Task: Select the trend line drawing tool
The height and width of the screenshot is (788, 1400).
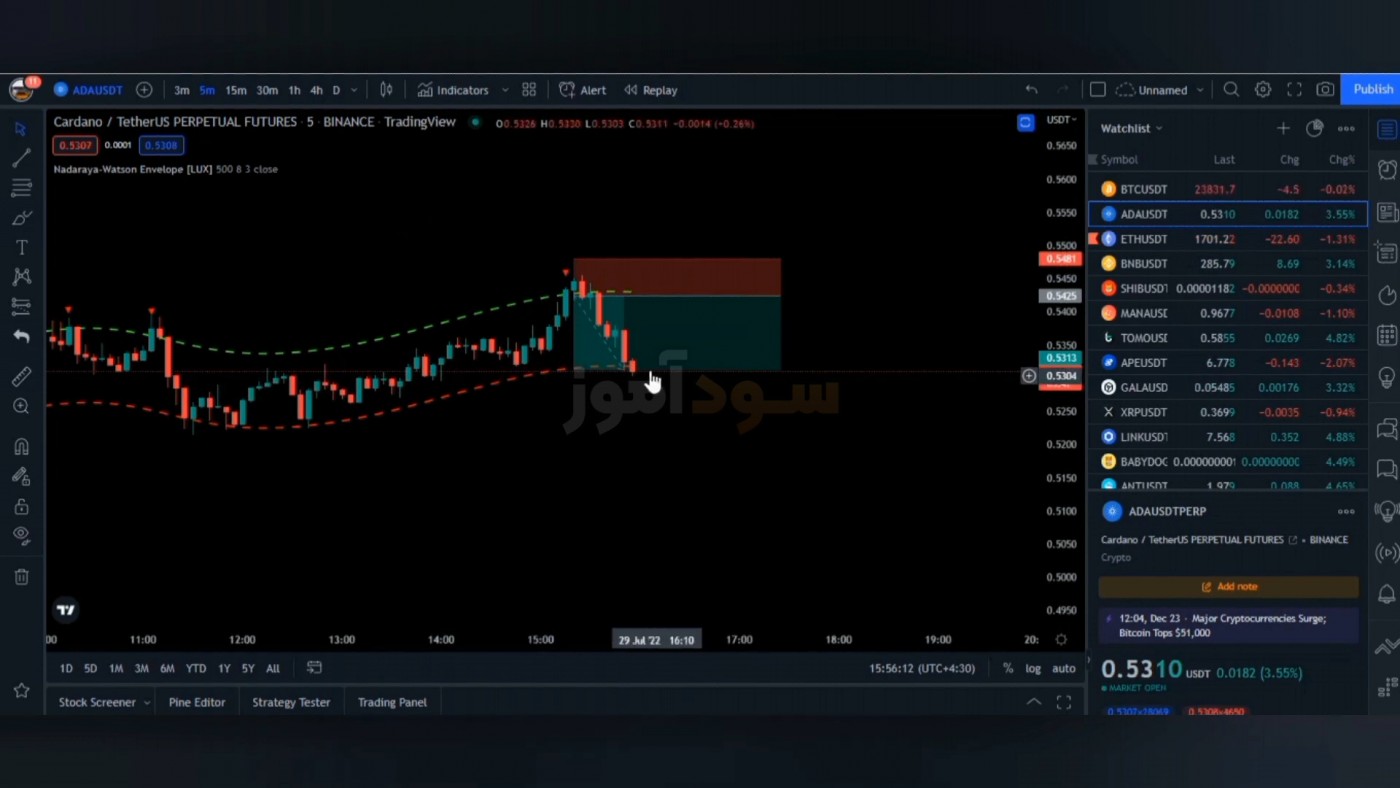Action: click(21, 158)
